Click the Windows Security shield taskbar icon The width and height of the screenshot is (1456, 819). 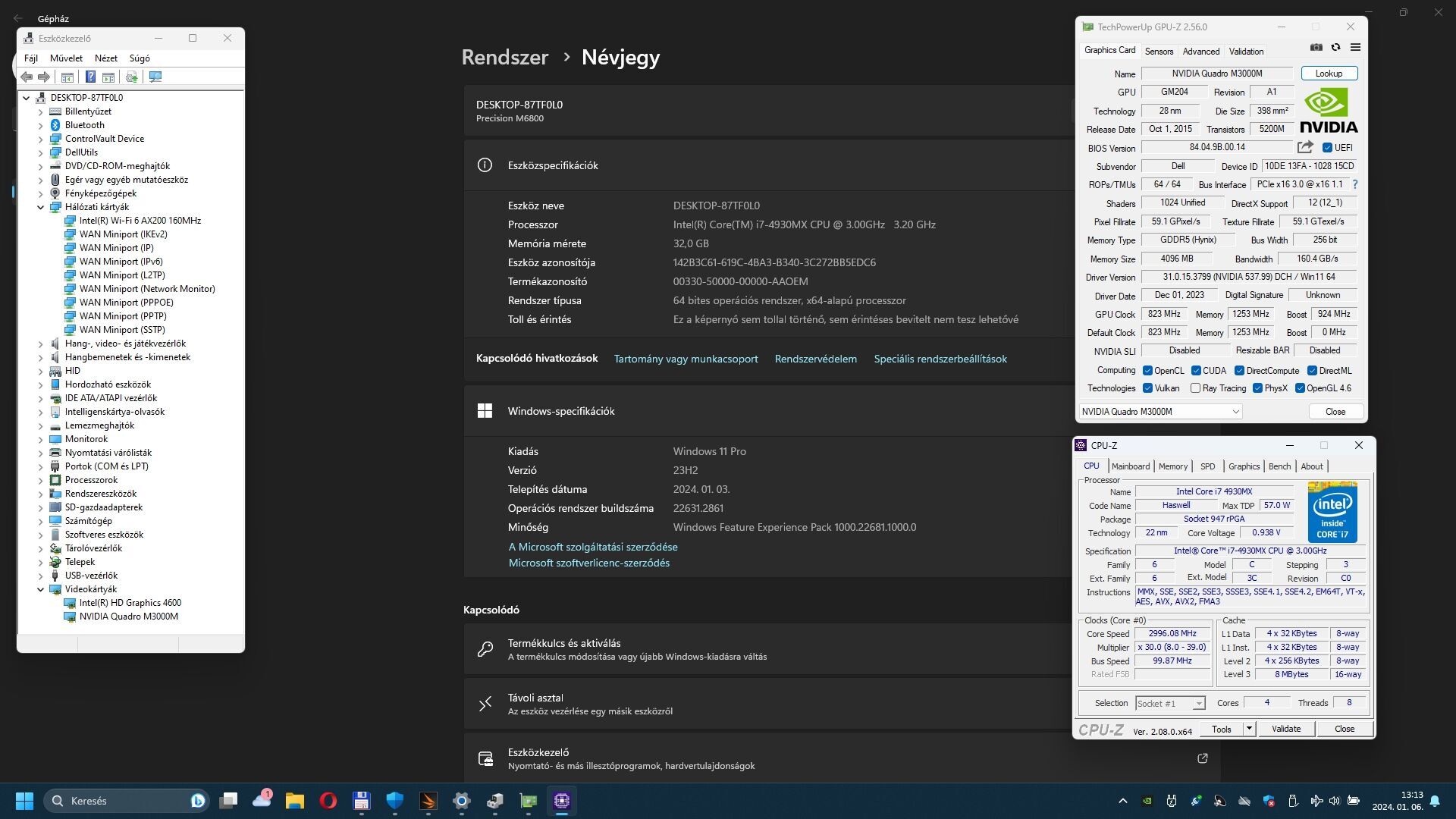tap(394, 801)
